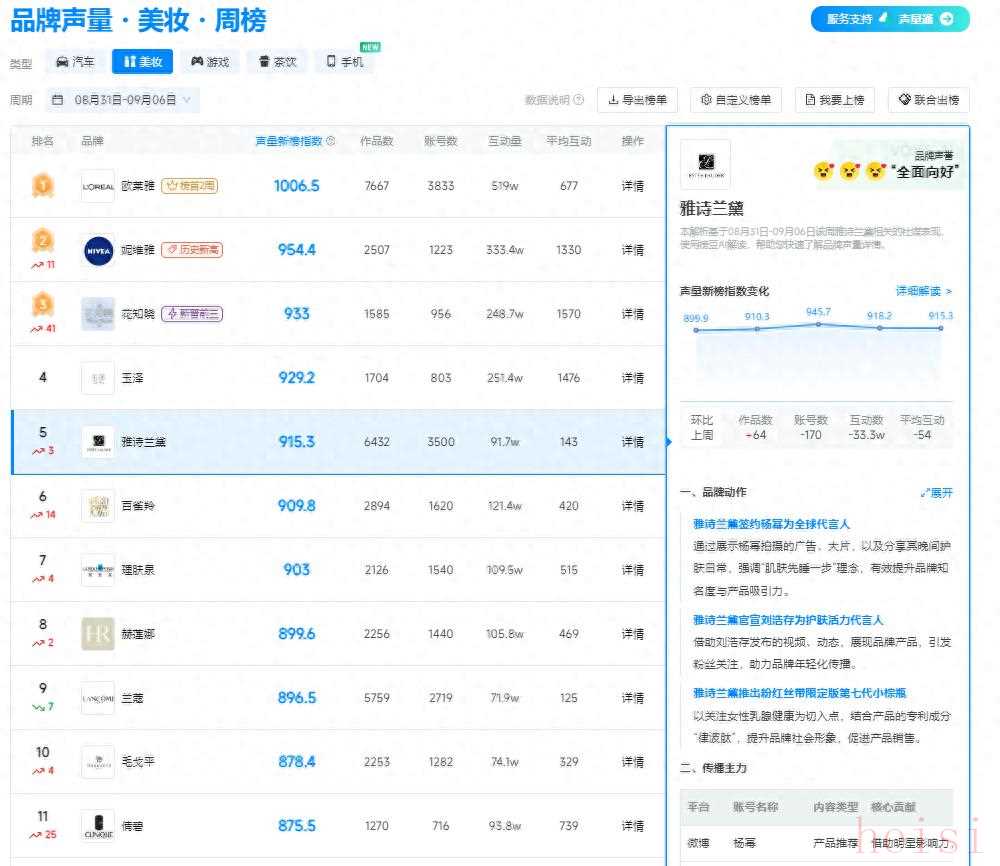
Task: Click the 915.3 last point on trend chart
Action: (941, 328)
